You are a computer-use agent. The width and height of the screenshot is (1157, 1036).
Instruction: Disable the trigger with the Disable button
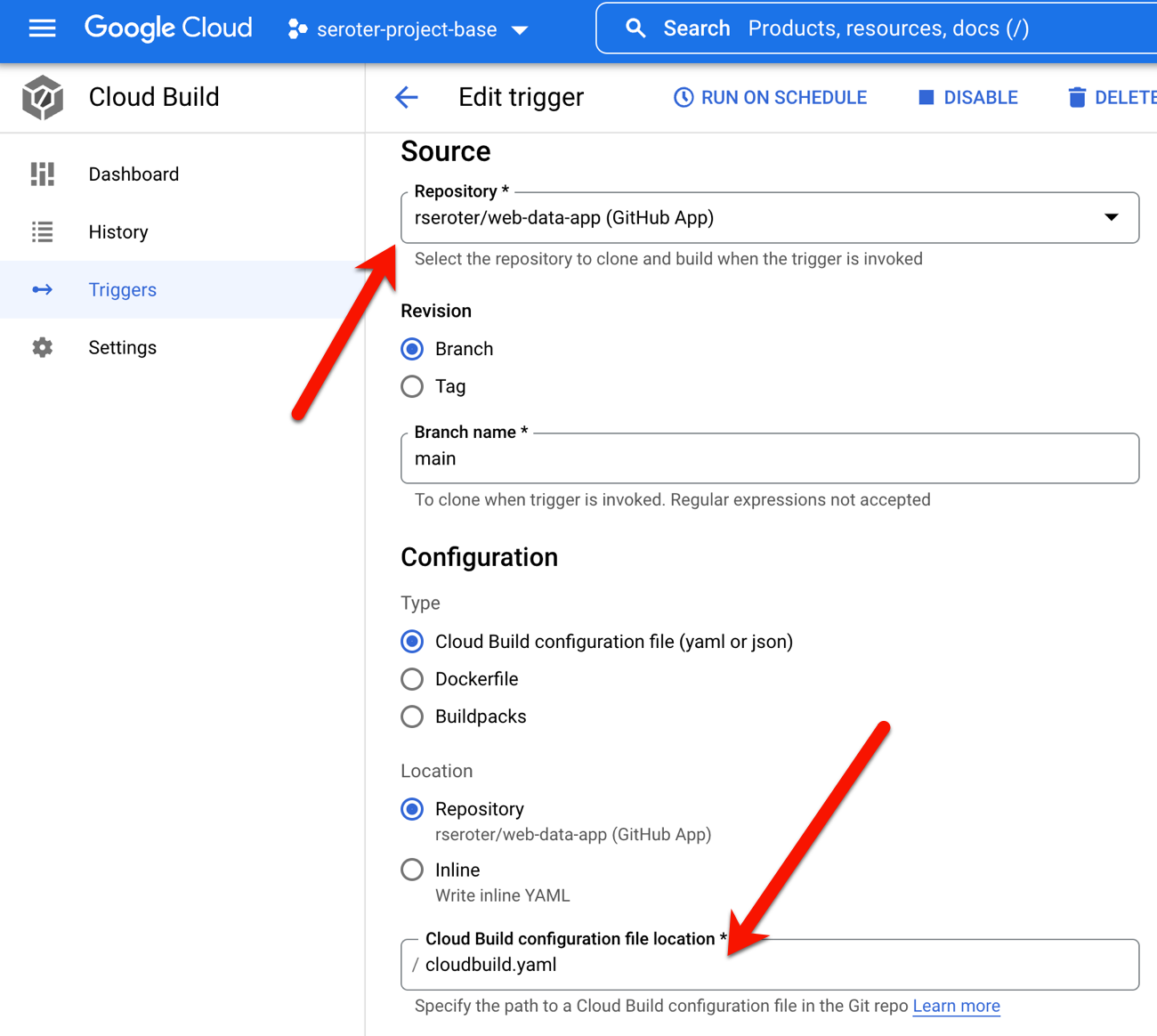click(x=968, y=98)
